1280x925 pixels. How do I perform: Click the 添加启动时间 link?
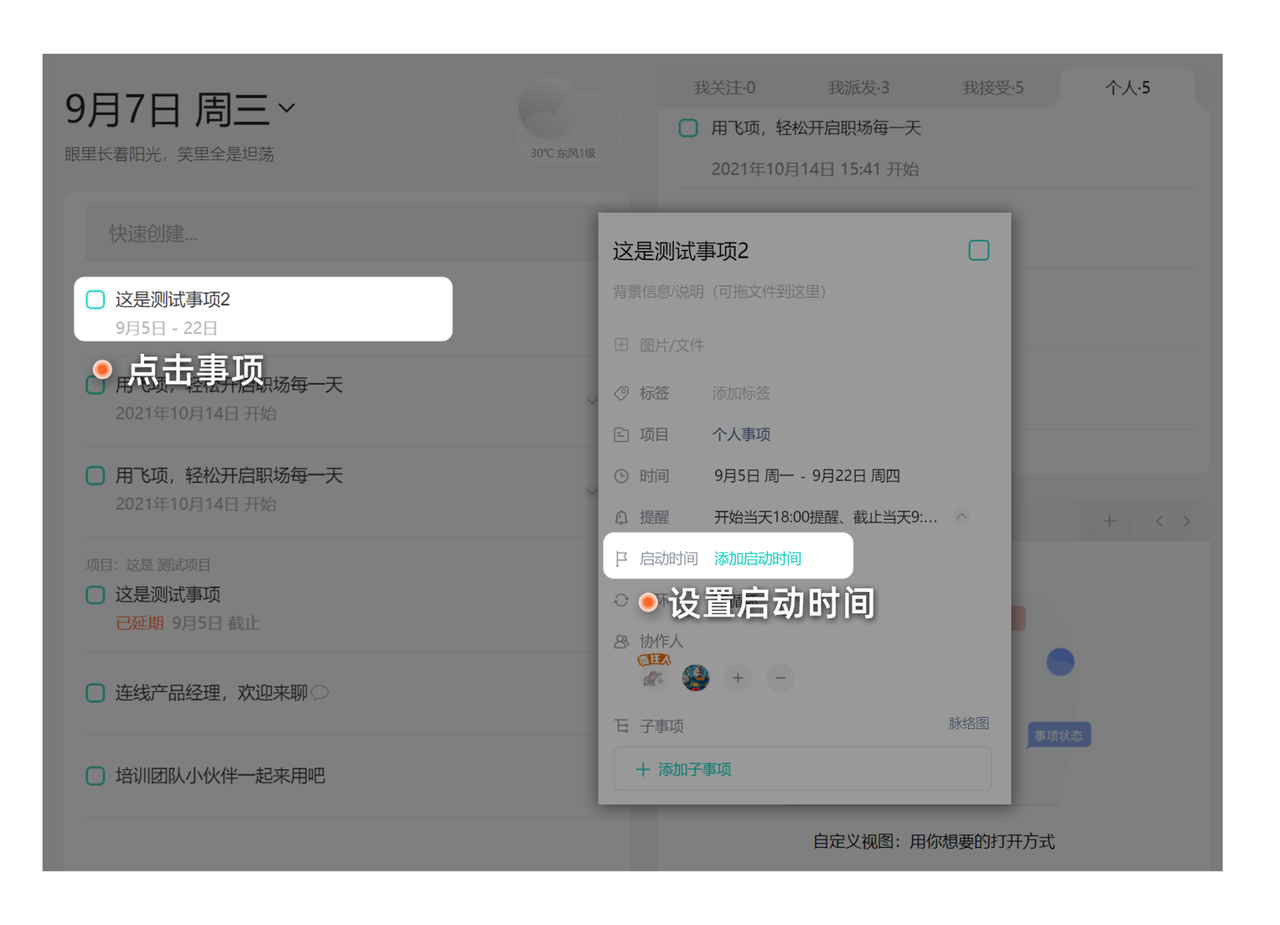[757, 559]
